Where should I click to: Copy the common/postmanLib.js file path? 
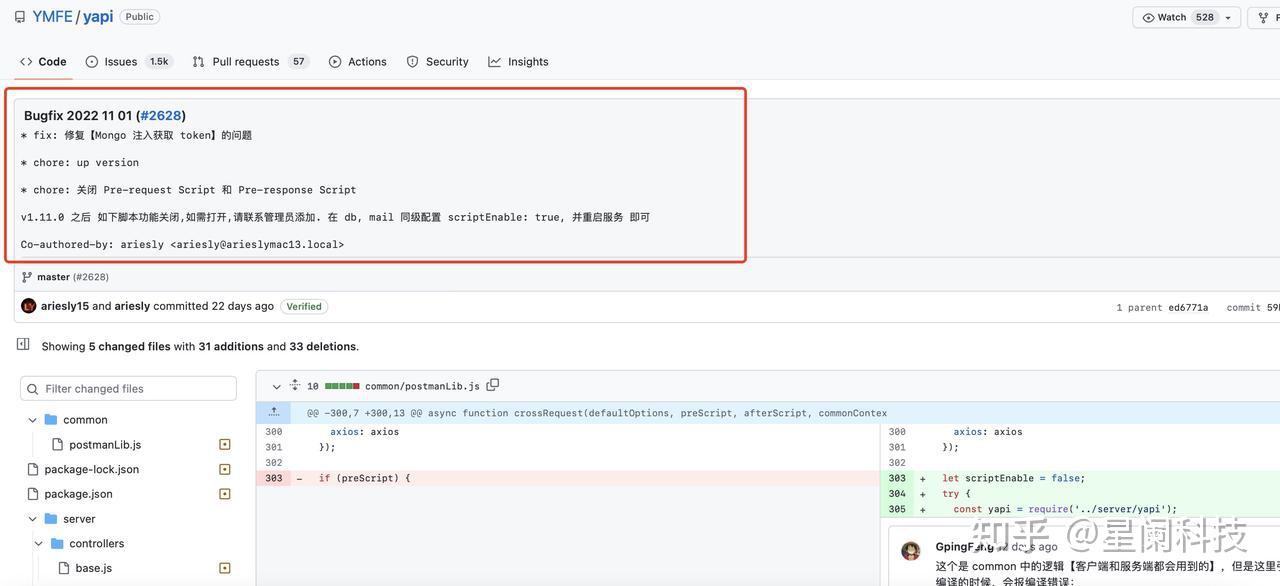(492, 385)
